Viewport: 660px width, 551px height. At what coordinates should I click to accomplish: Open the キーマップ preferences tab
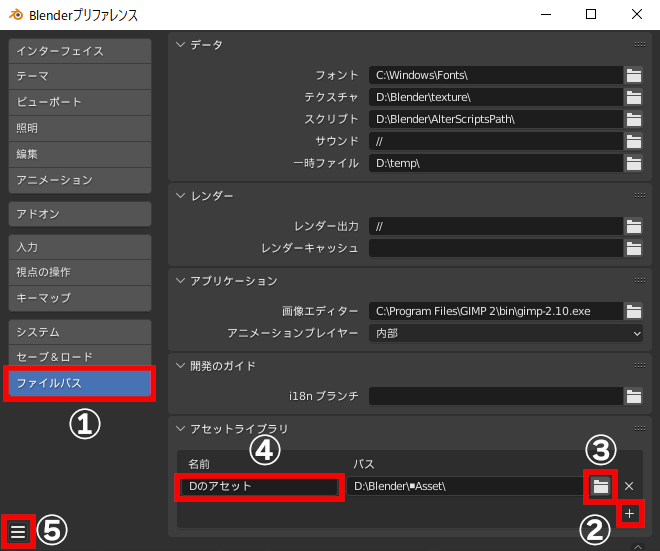(x=80, y=298)
